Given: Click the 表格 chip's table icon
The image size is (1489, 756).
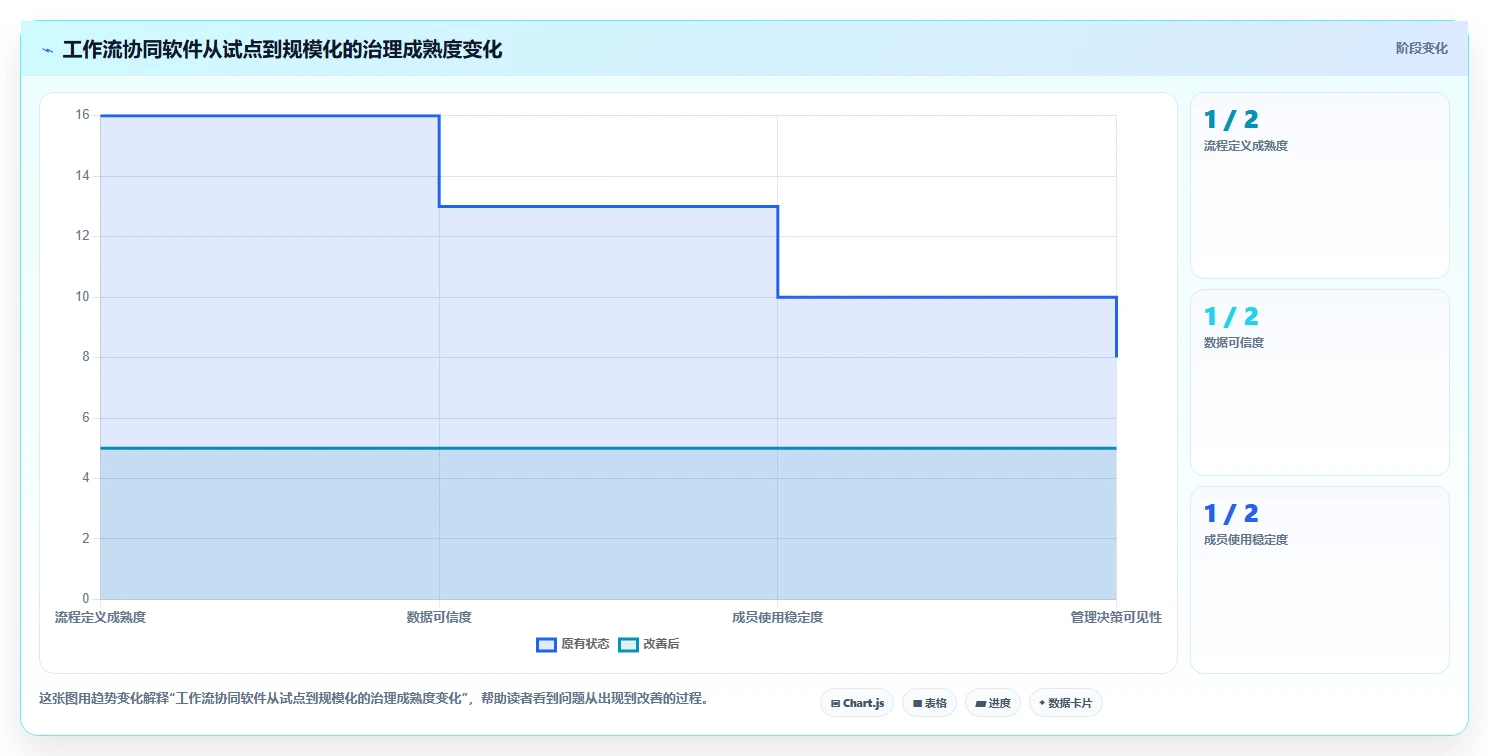Looking at the screenshot, I should click(x=917, y=704).
